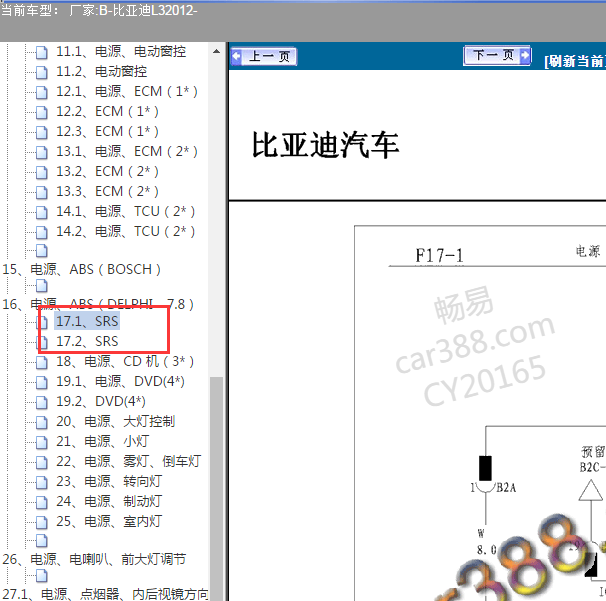The width and height of the screenshot is (606, 601).
Task: Select the 17.2、SRS entry
Action: (x=87, y=342)
